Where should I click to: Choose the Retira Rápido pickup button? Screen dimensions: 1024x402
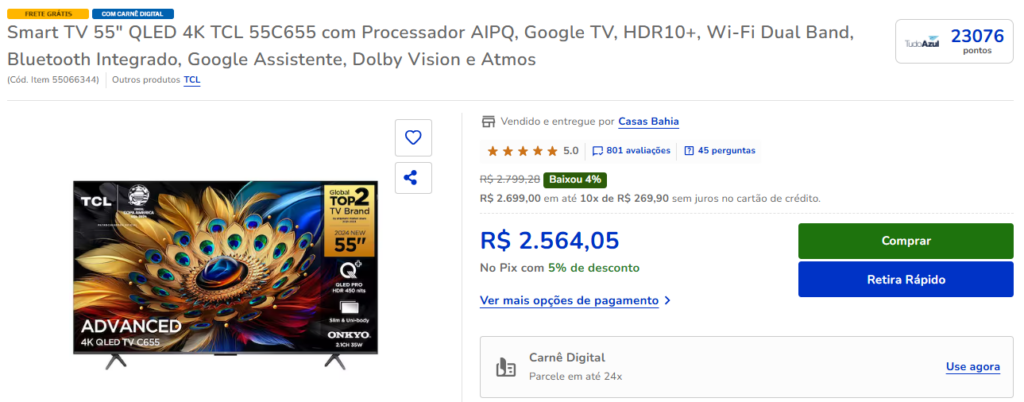click(906, 279)
